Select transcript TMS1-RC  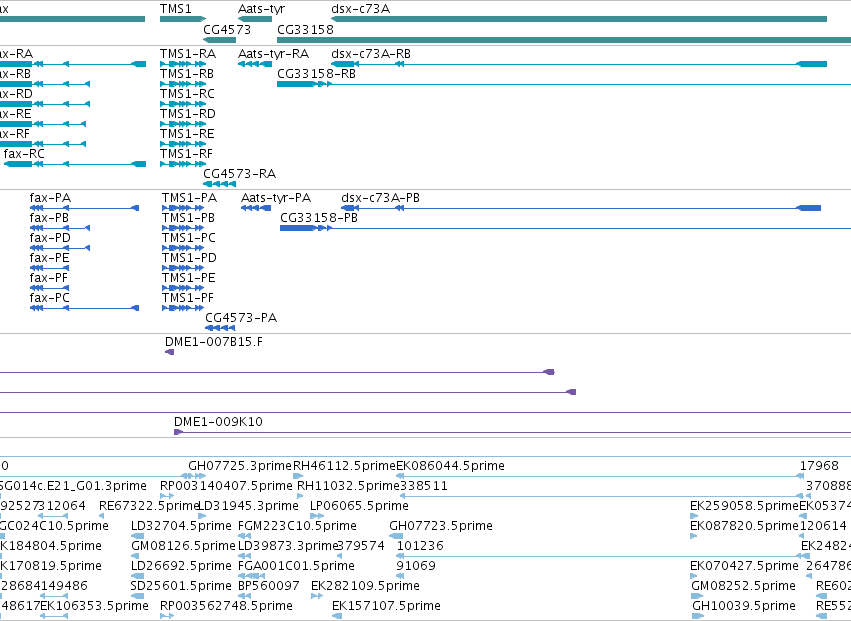187,94
